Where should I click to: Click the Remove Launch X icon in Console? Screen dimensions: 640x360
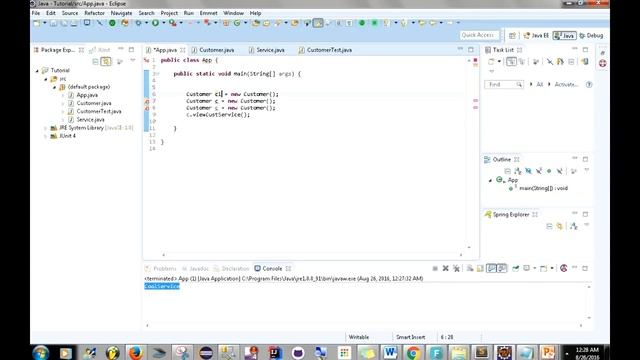point(446,268)
